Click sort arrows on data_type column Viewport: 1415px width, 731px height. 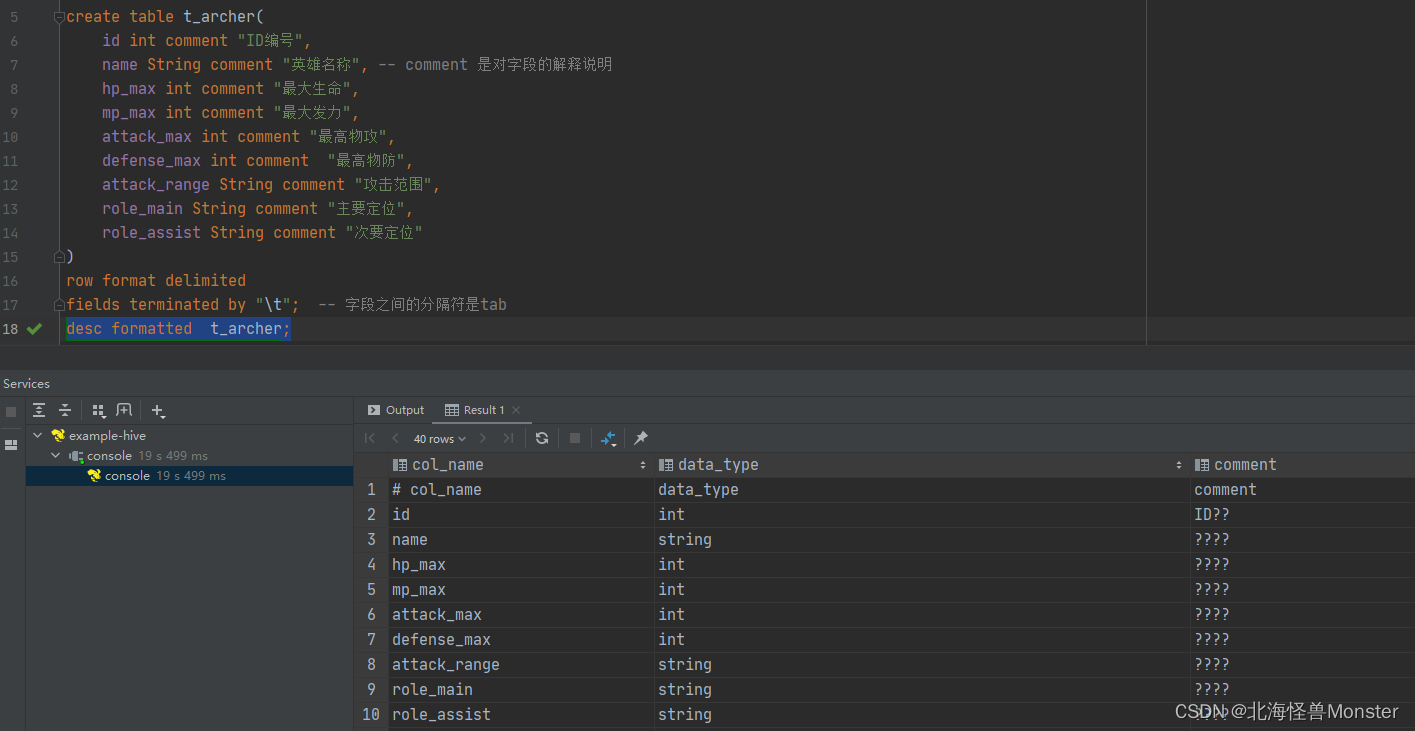click(x=1180, y=465)
